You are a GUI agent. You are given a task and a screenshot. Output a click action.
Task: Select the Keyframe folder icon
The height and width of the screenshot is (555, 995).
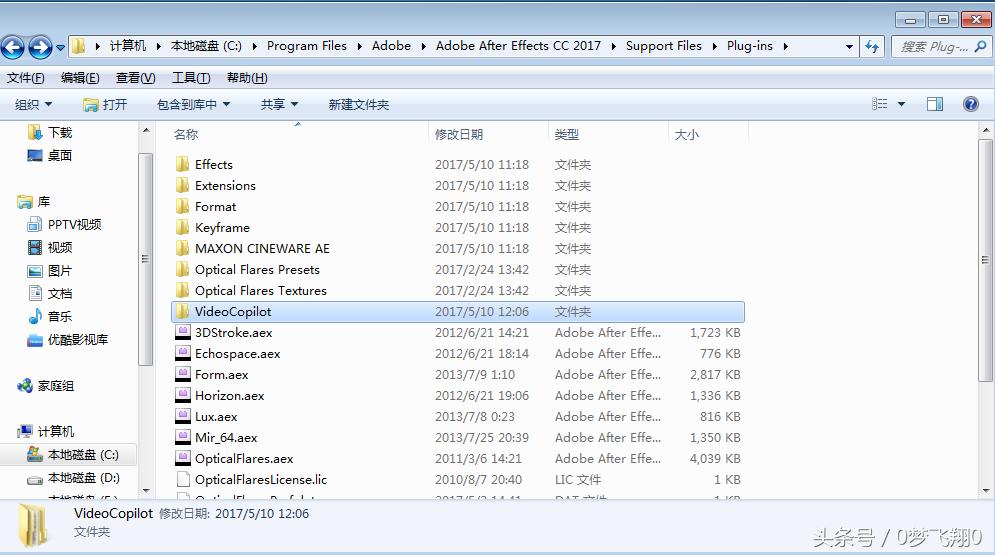pos(183,227)
